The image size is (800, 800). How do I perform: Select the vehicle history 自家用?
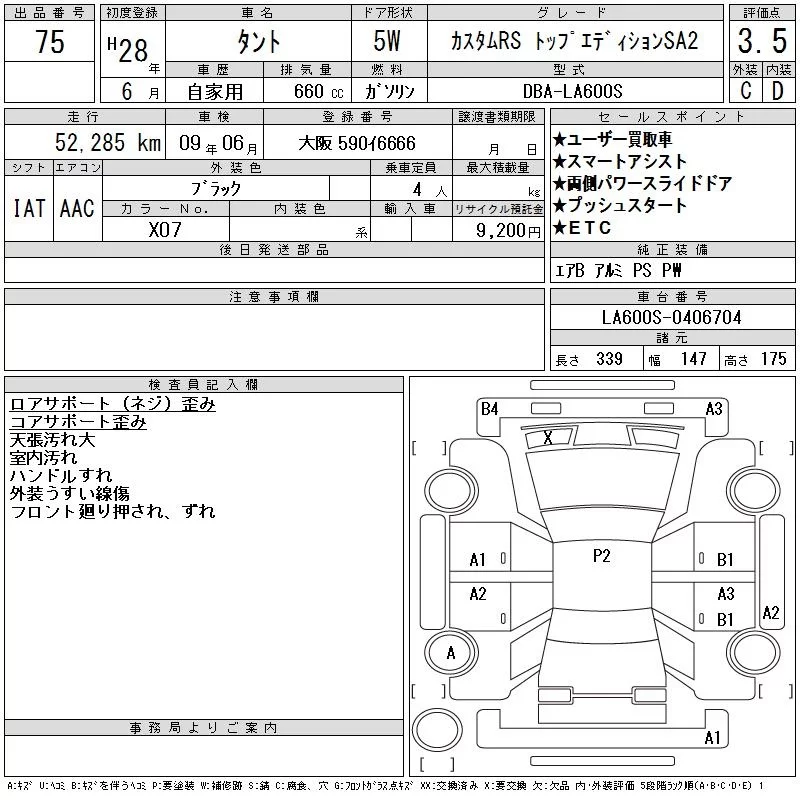[x=215, y=92]
